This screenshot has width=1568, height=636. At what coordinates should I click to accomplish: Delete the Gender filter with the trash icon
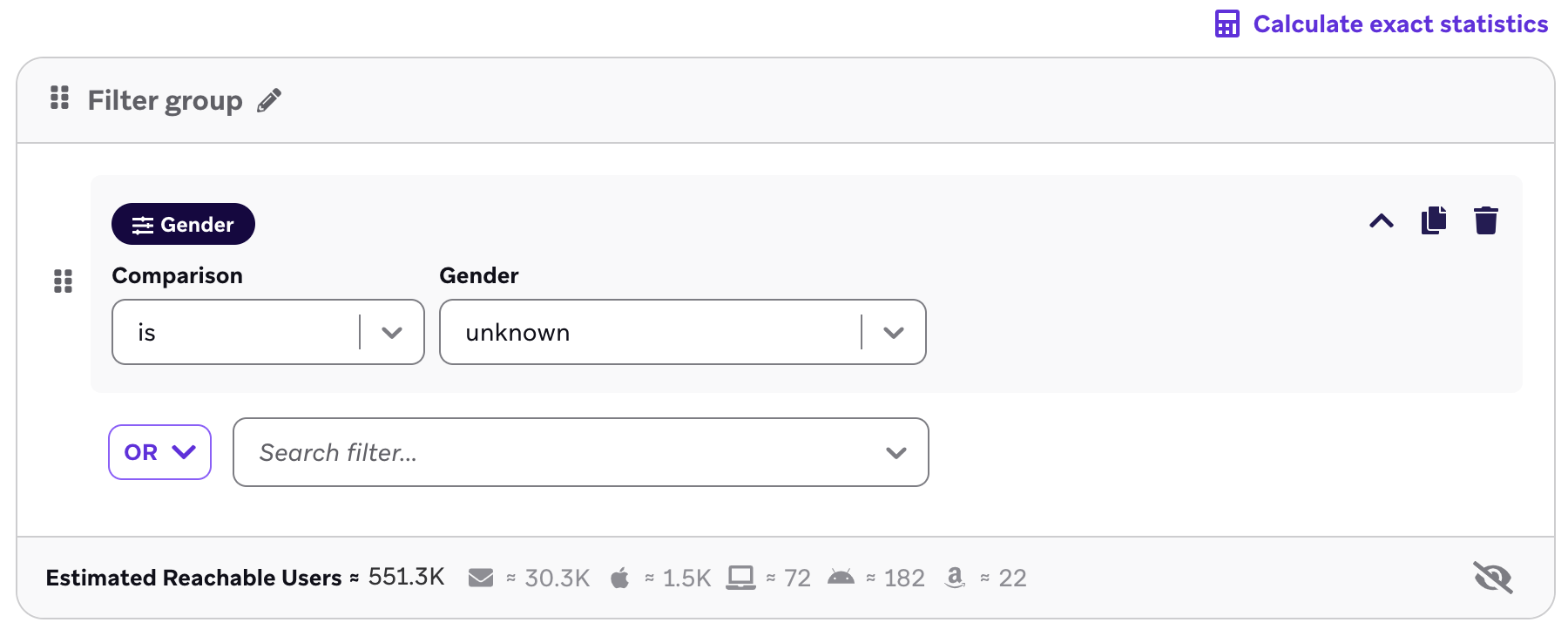pos(1486,220)
